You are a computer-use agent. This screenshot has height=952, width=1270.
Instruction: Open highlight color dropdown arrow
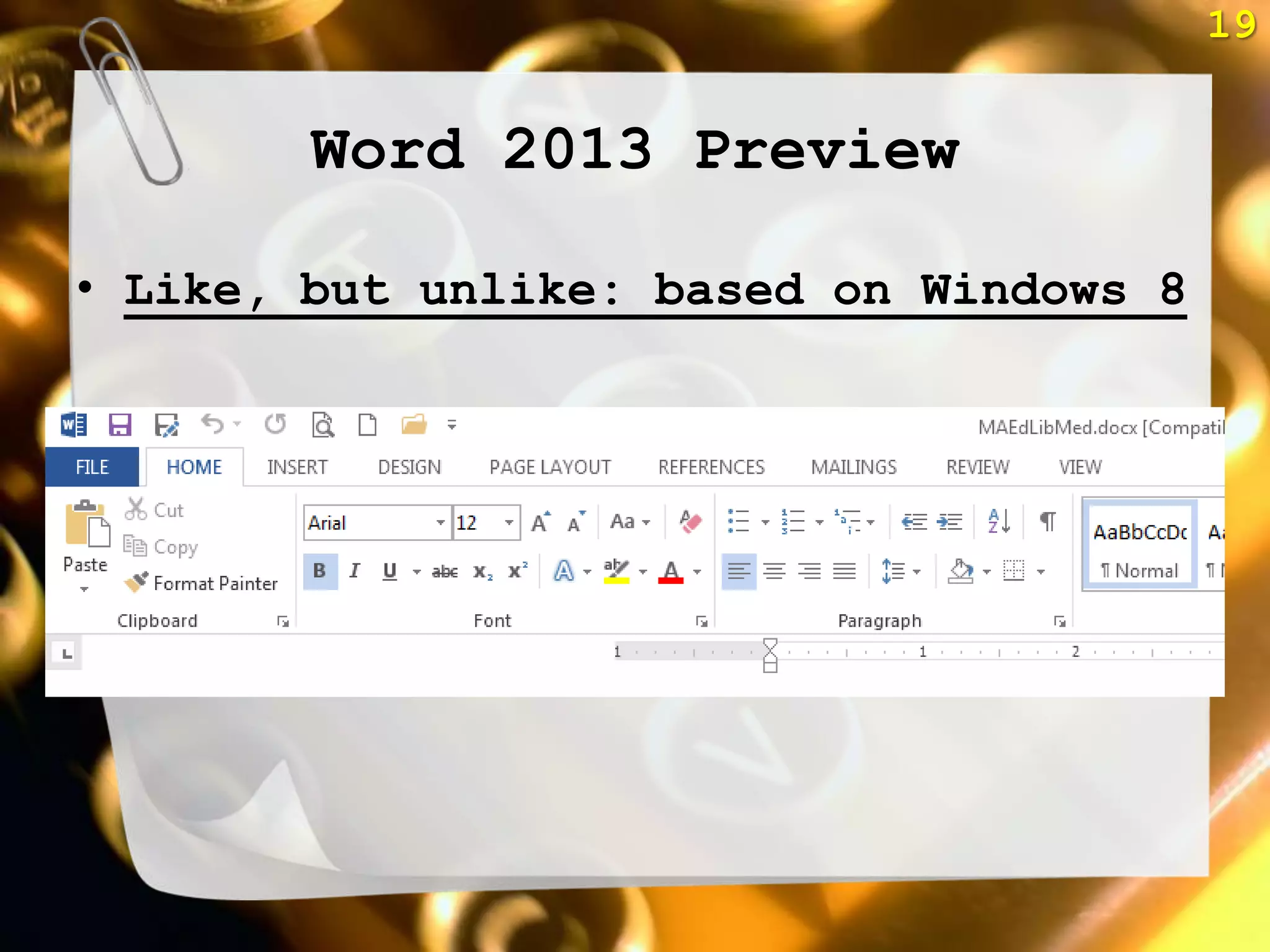(643, 571)
